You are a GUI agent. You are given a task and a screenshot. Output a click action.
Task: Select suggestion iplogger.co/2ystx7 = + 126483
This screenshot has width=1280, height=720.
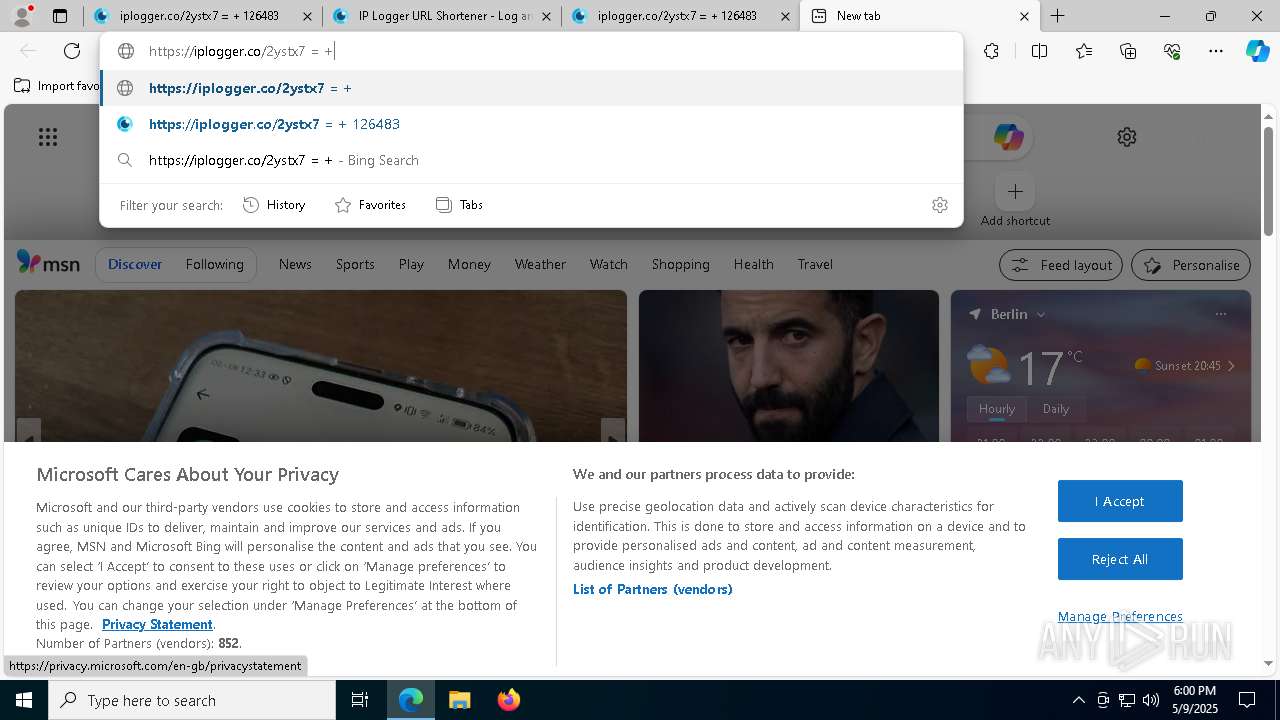pyautogui.click(x=531, y=124)
